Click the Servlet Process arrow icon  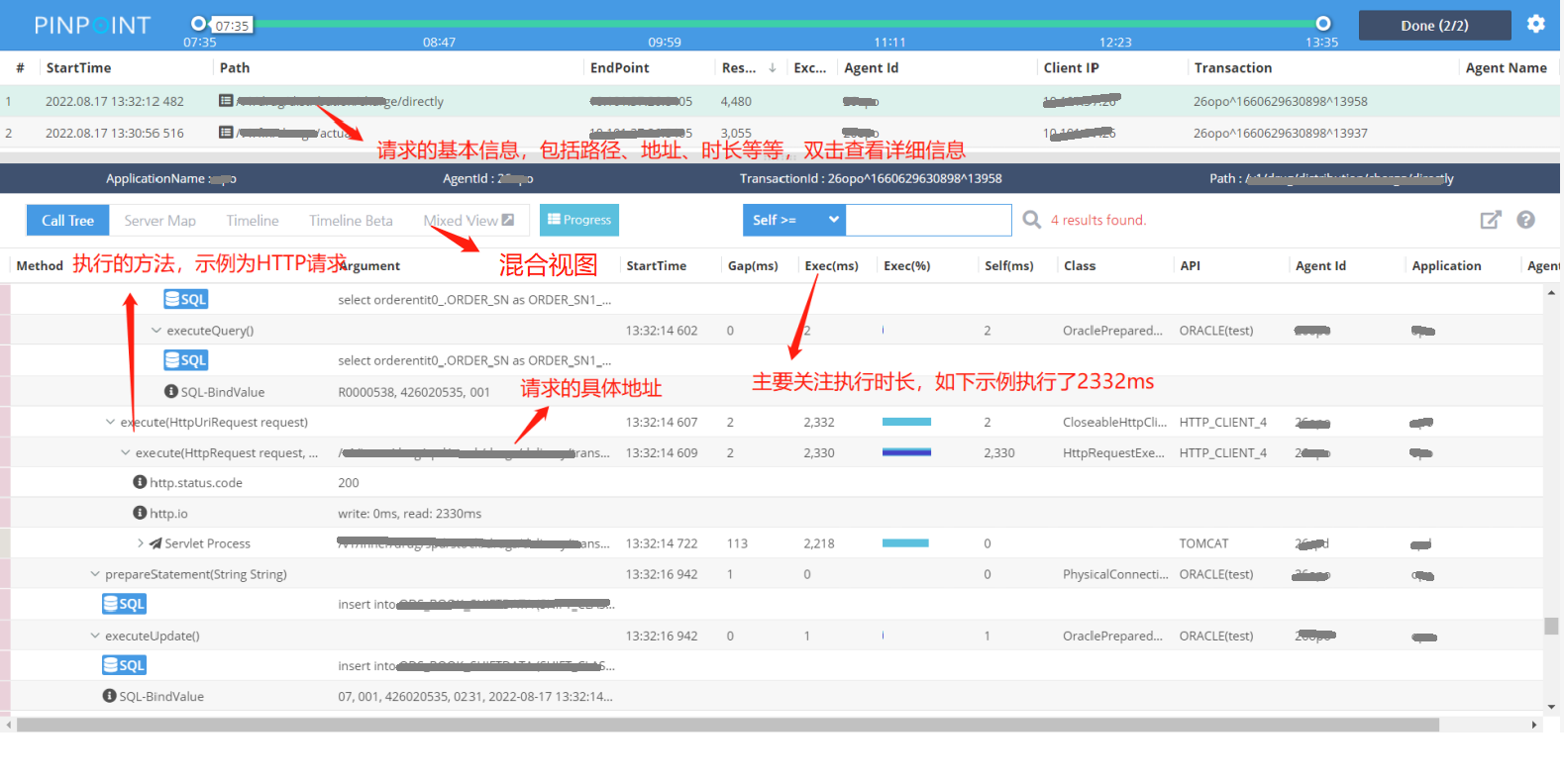pos(156,543)
